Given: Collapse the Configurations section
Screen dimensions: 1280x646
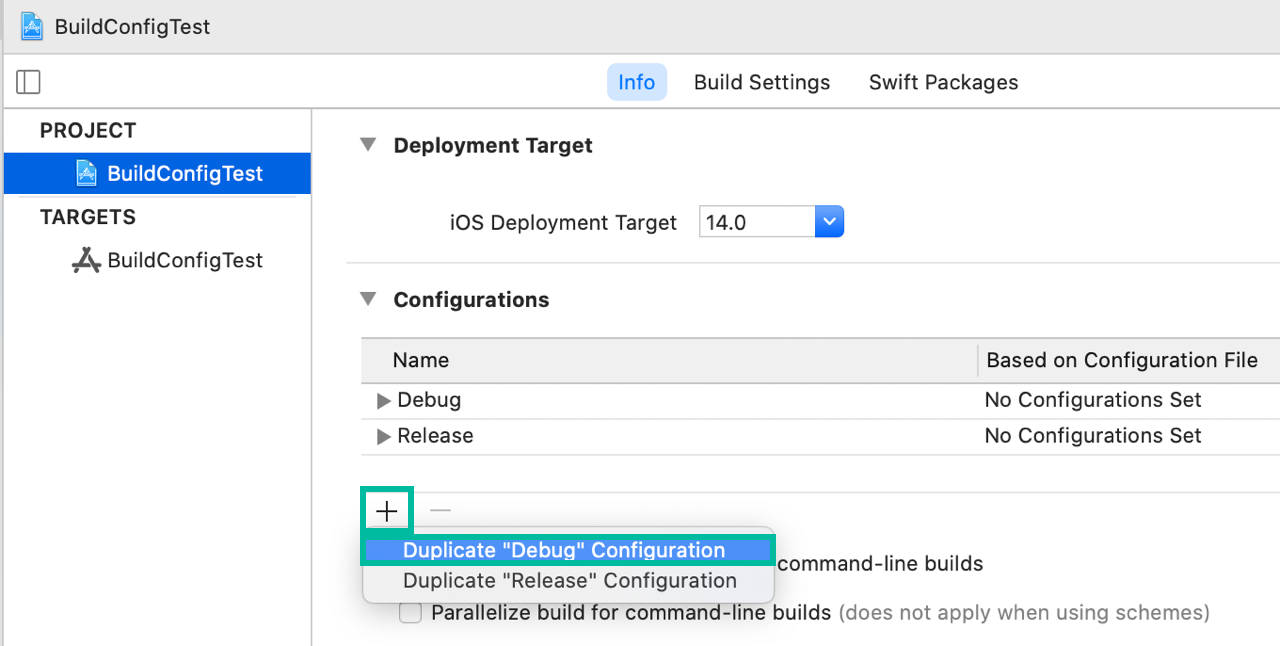Looking at the screenshot, I should 368,299.
